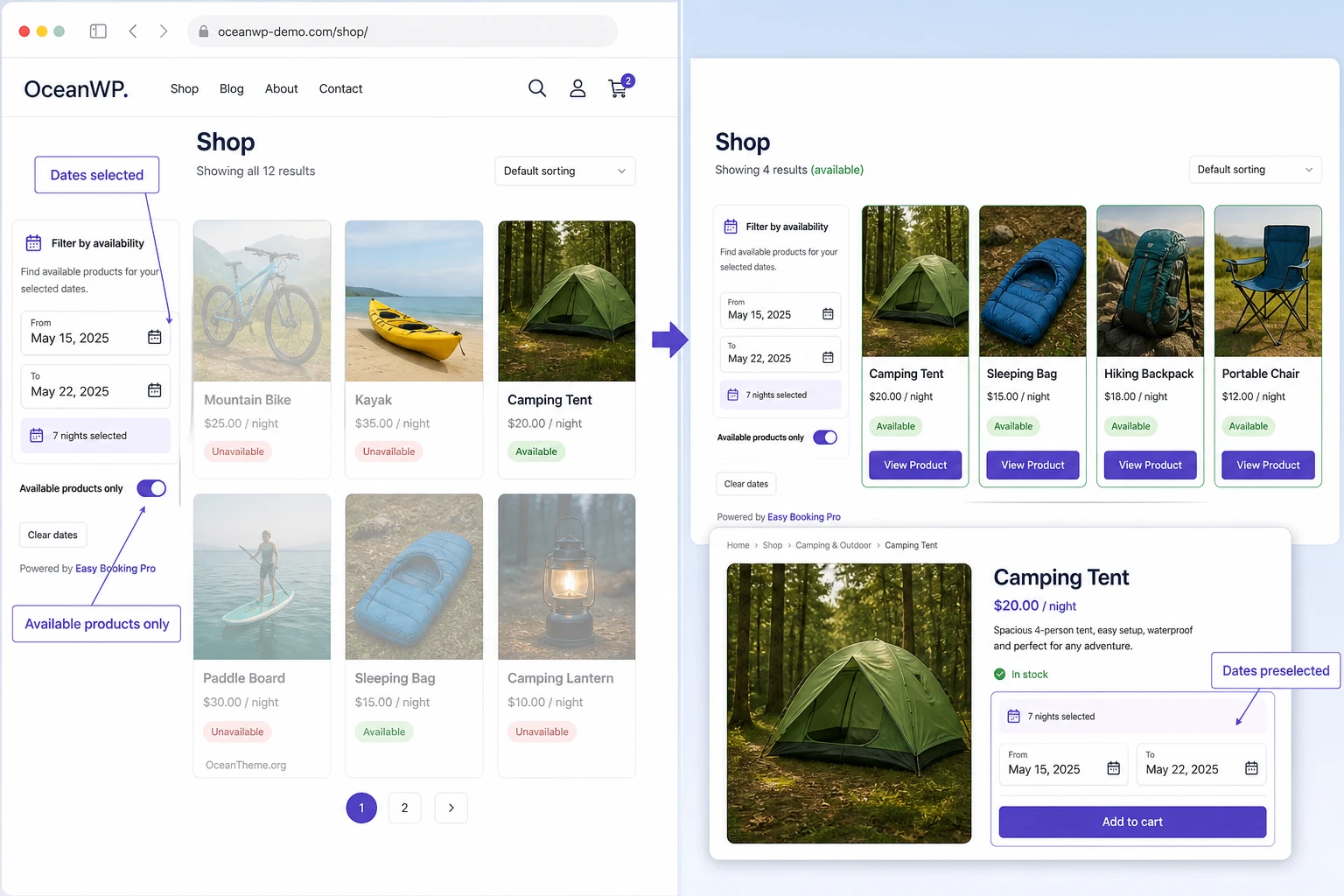Toggle Available products only in left panel
Screen dimensions: 1344x896
[x=151, y=488]
